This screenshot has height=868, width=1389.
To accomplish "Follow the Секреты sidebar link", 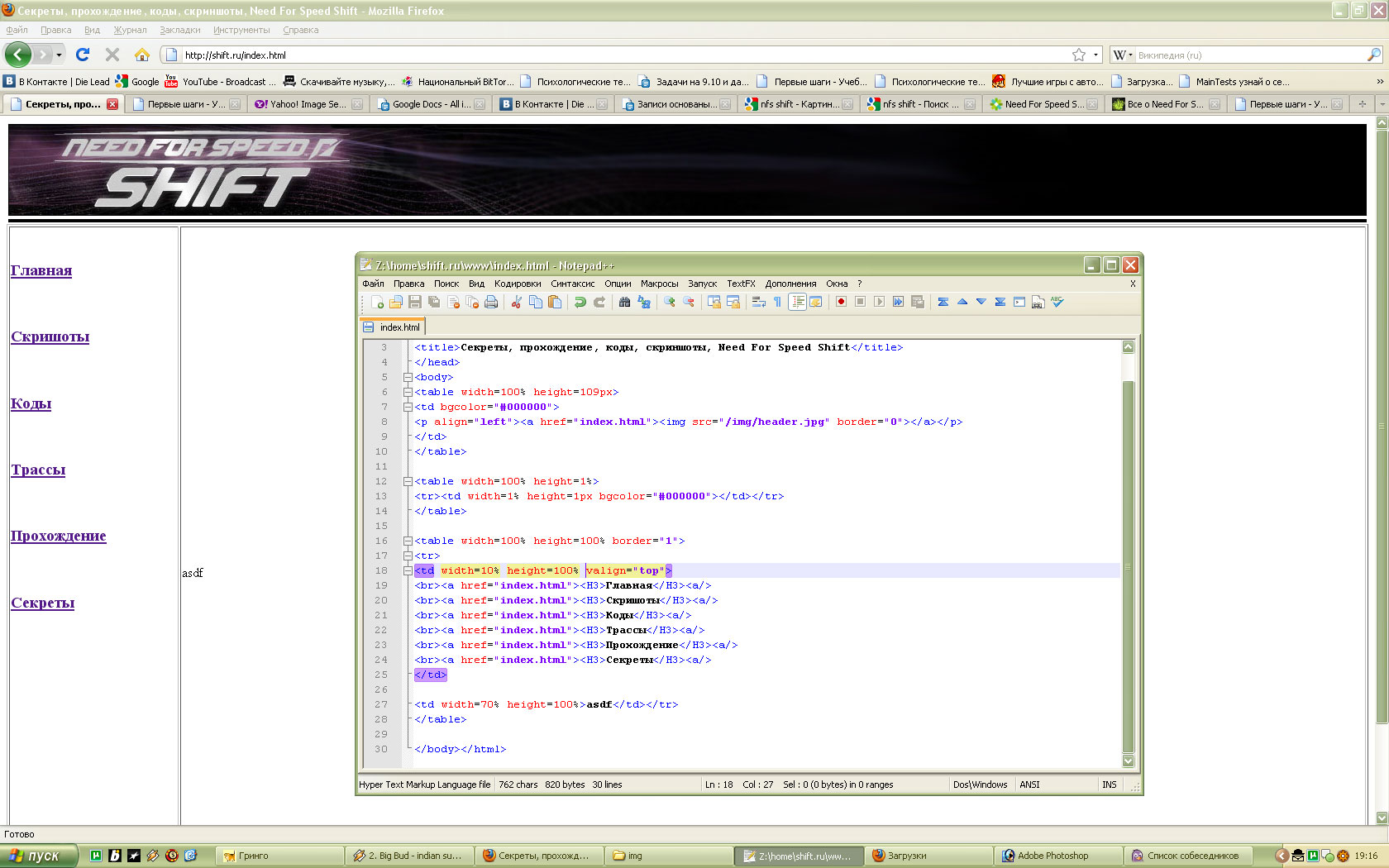I will point(43,603).
